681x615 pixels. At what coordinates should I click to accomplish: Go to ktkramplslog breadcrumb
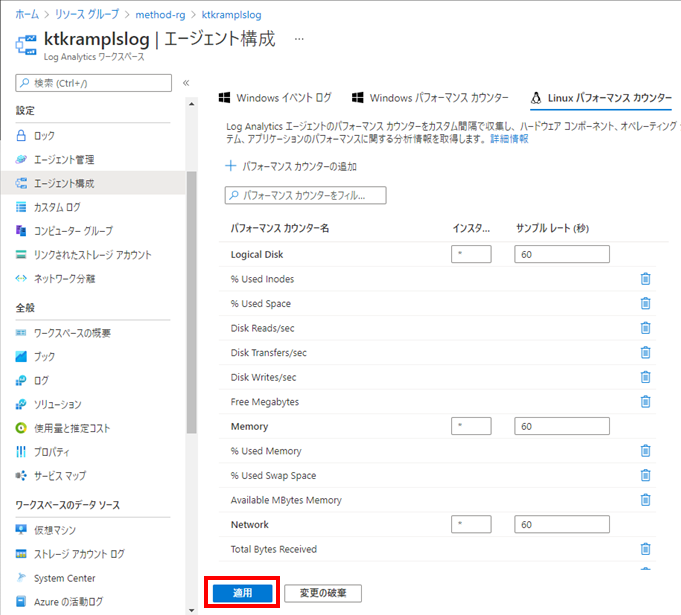pyautogui.click(x=231, y=15)
